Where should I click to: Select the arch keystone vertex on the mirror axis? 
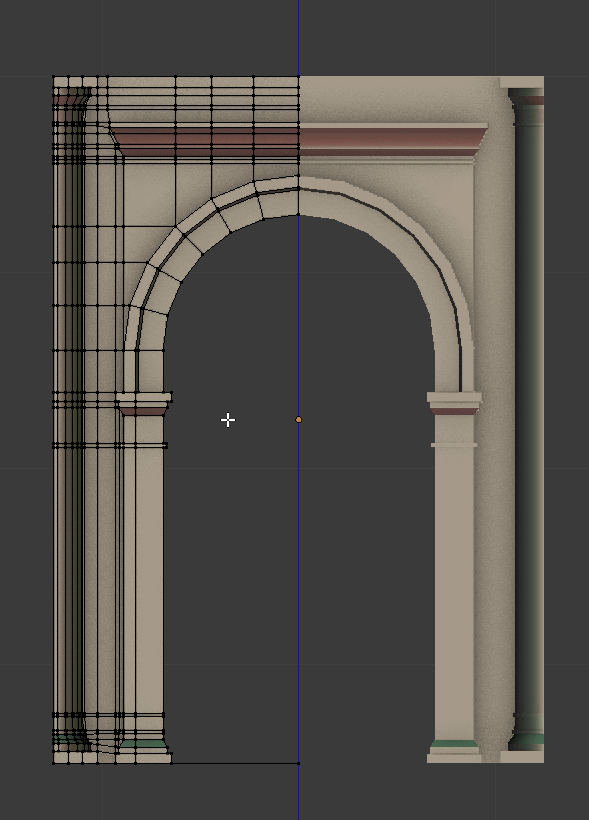pos(299,214)
